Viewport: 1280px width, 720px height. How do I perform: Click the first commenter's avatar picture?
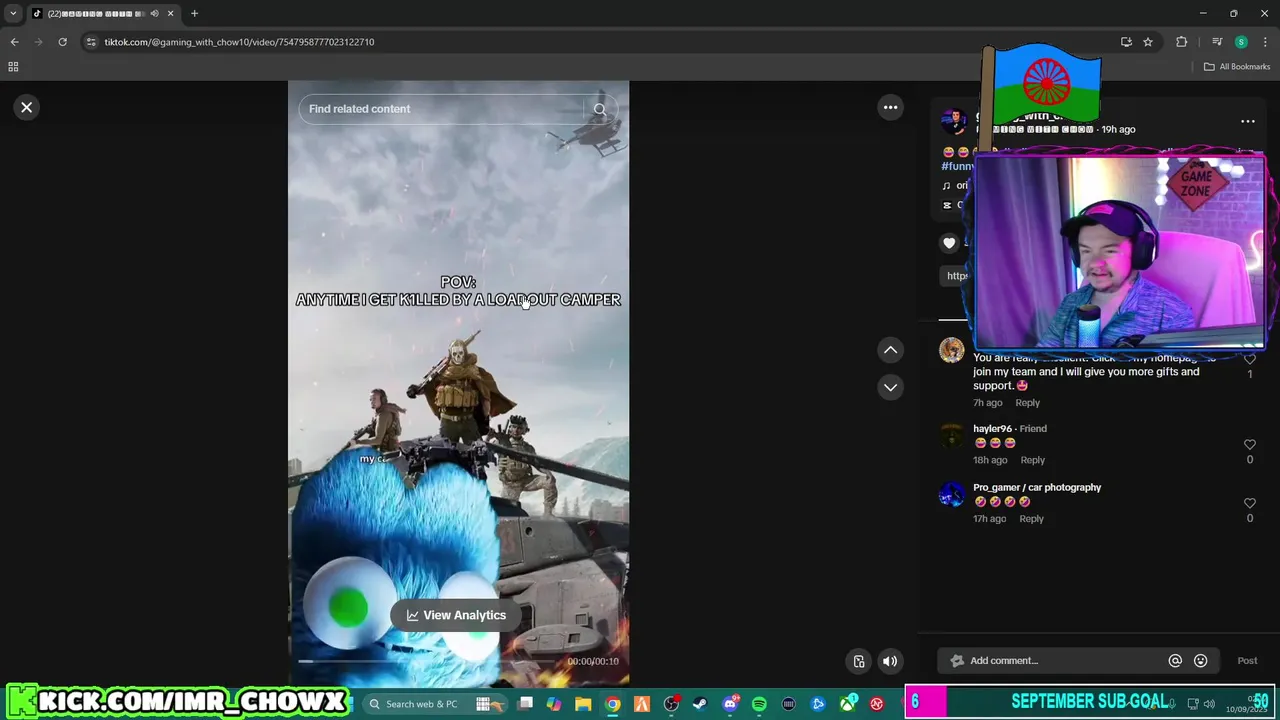click(x=951, y=350)
